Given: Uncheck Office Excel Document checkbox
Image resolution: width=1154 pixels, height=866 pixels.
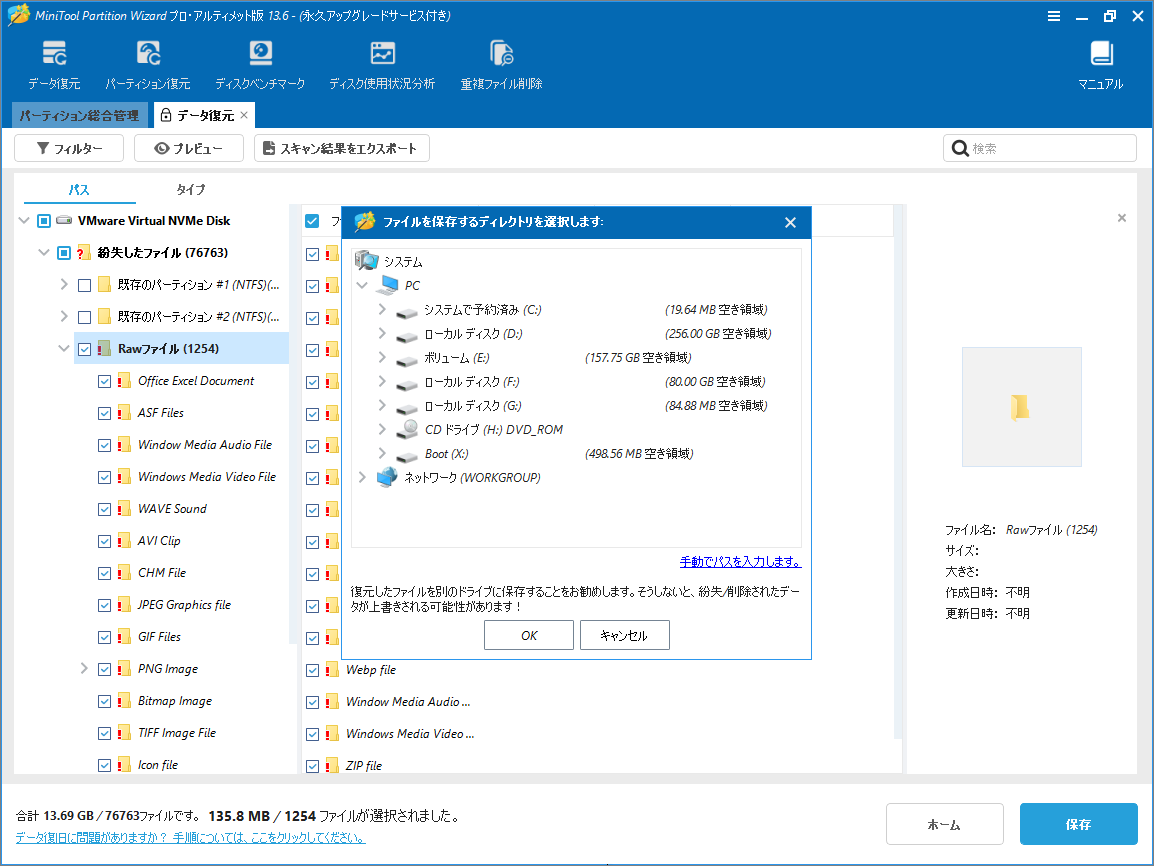Looking at the screenshot, I should tap(105, 381).
